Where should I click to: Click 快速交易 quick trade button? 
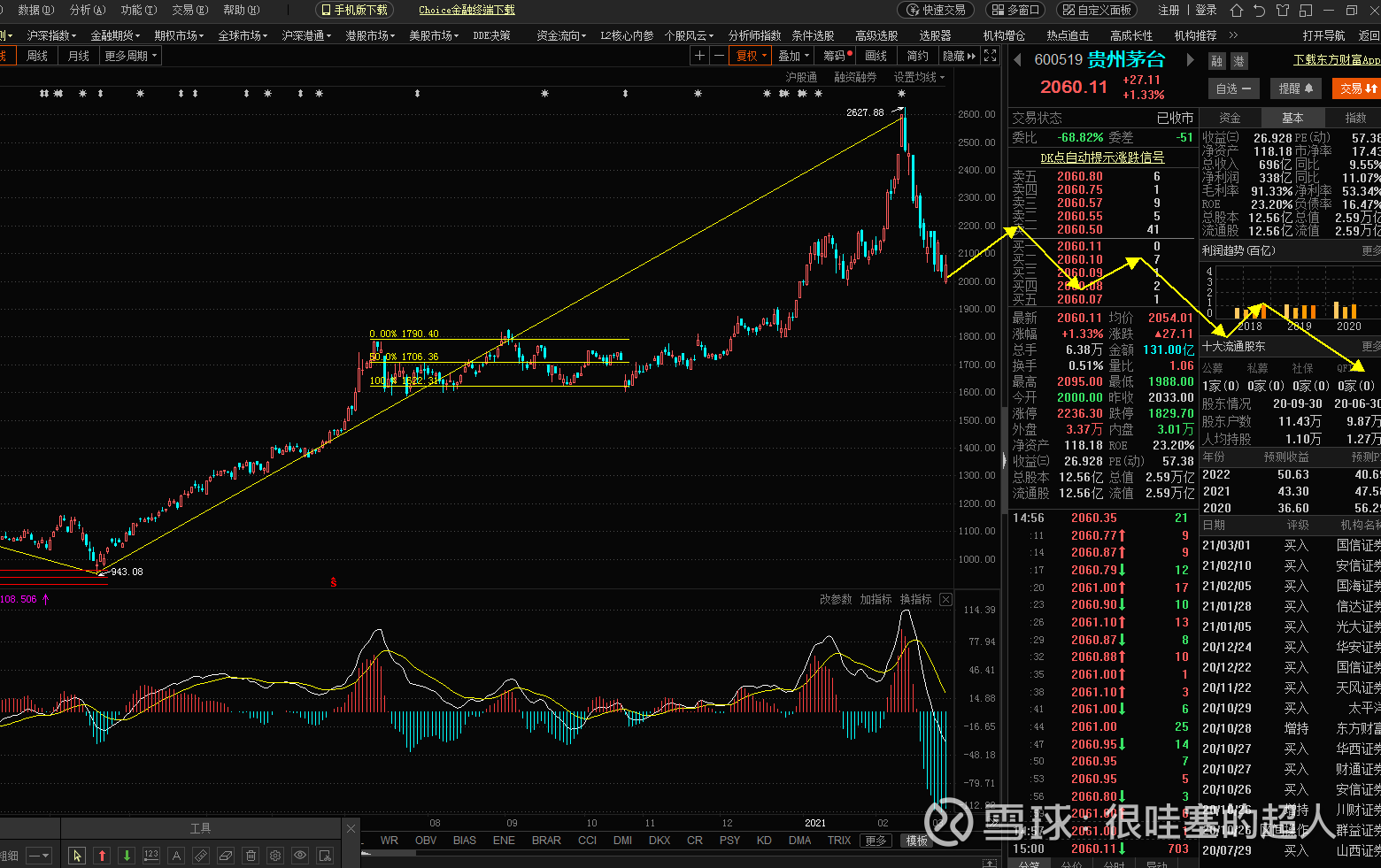click(936, 10)
